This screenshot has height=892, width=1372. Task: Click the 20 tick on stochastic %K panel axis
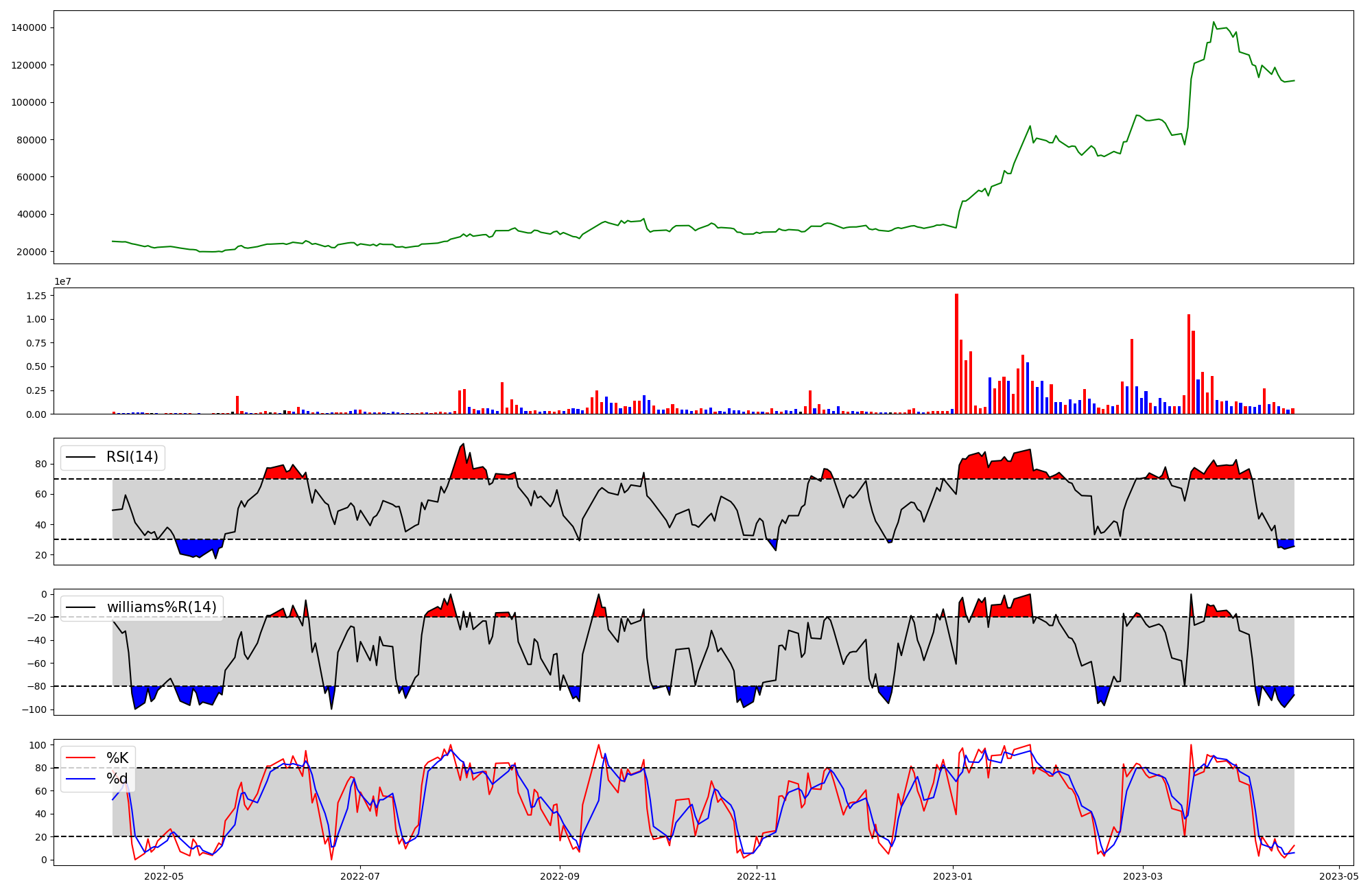41,837
